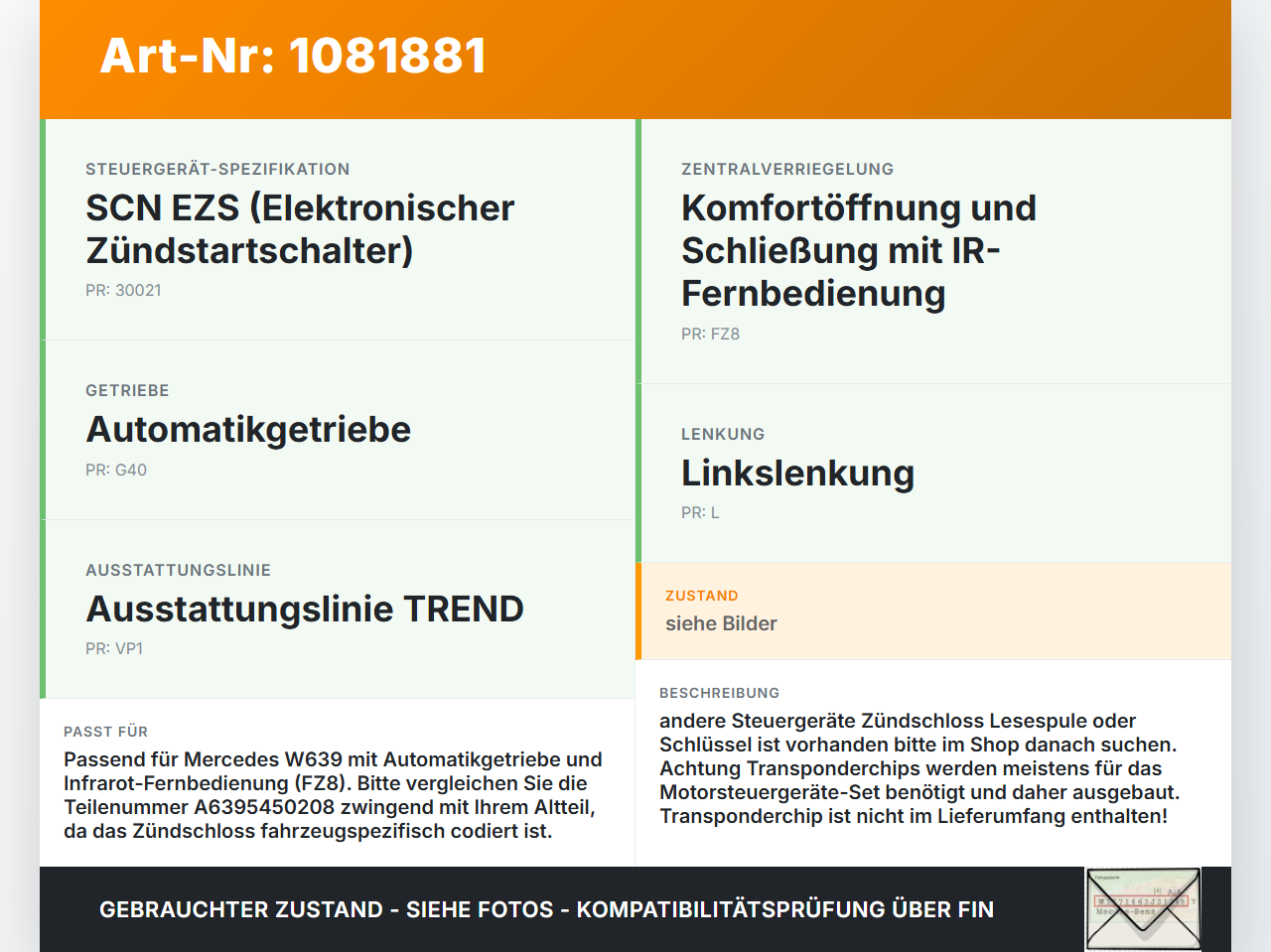This screenshot has height=952, width=1271.
Task: Click the Transponderchip description paragraph
Action: (919, 768)
